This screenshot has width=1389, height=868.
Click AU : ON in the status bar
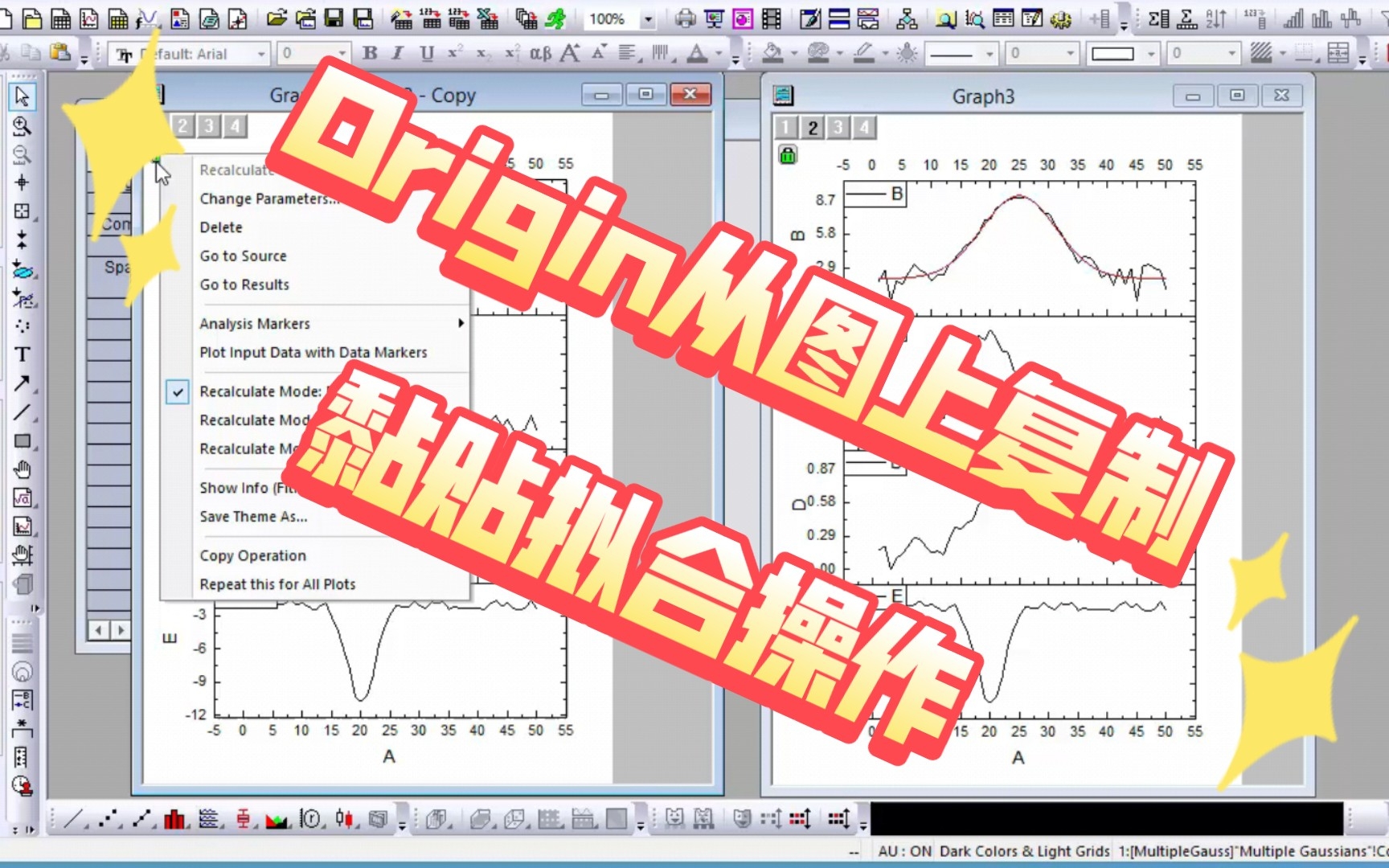click(x=904, y=851)
